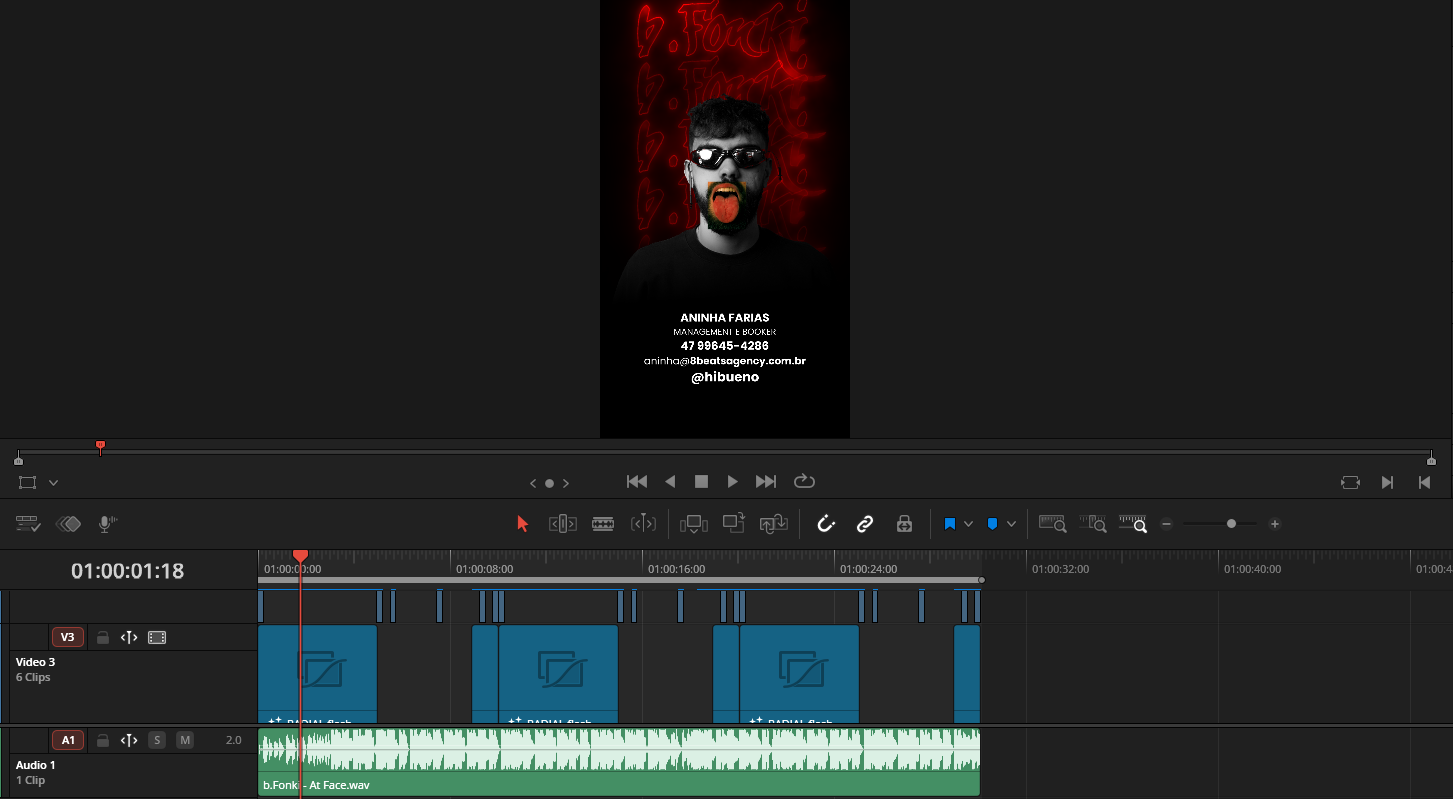Add a blue marker to the timeline
Image resolution: width=1453 pixels, height=799 pixels.
pyautogui.click(x=992, y=524)
